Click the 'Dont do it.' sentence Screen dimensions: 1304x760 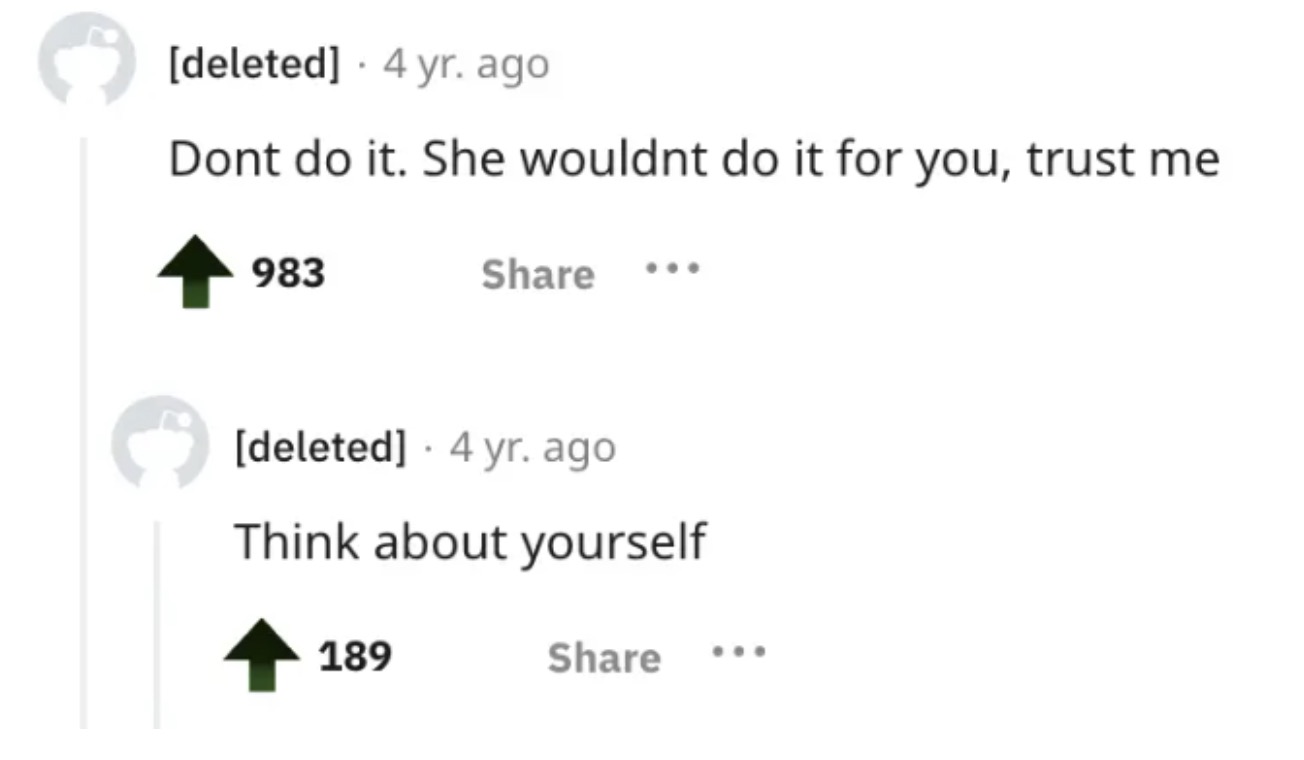click(287, 160)
